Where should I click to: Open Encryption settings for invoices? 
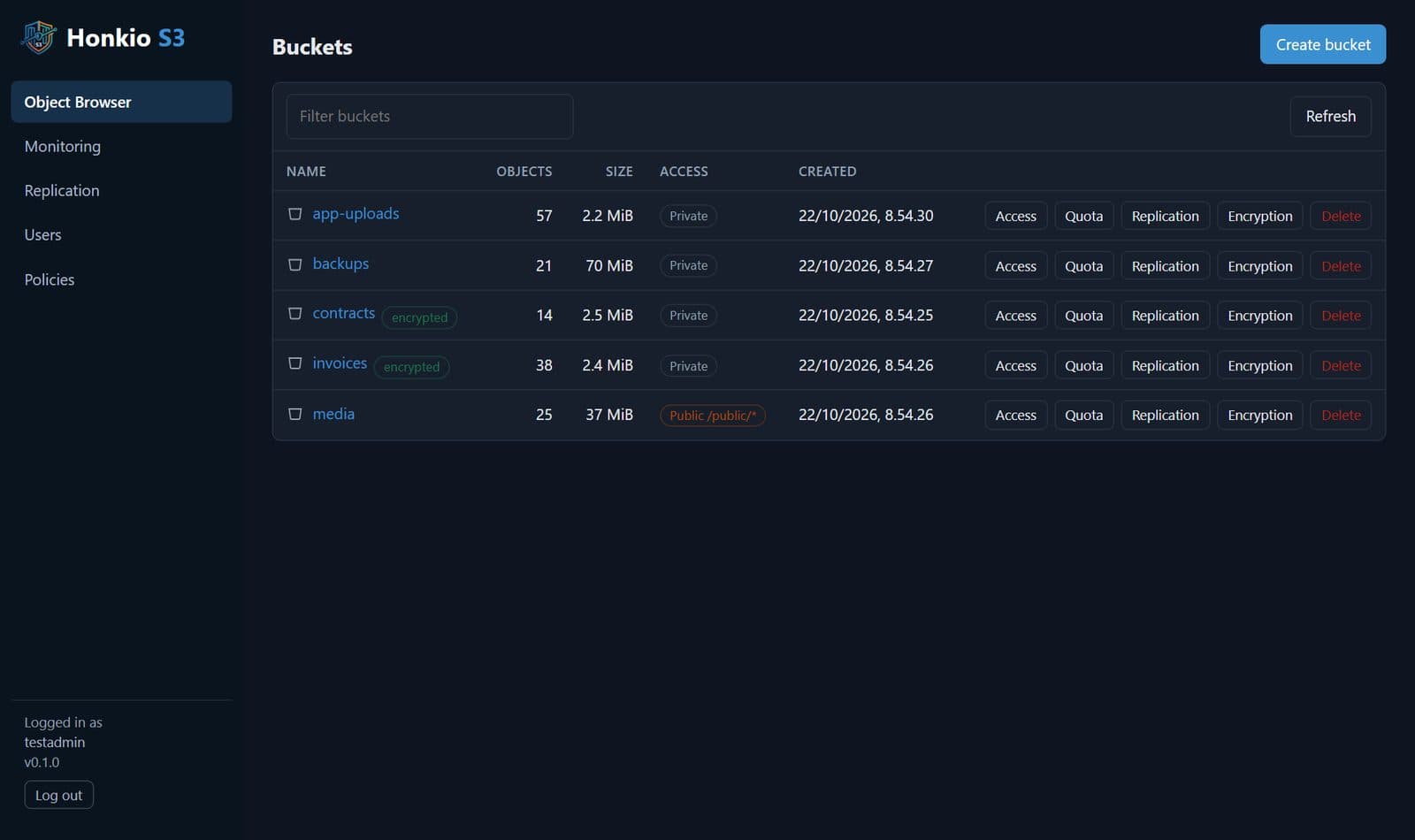[1260, 365]
